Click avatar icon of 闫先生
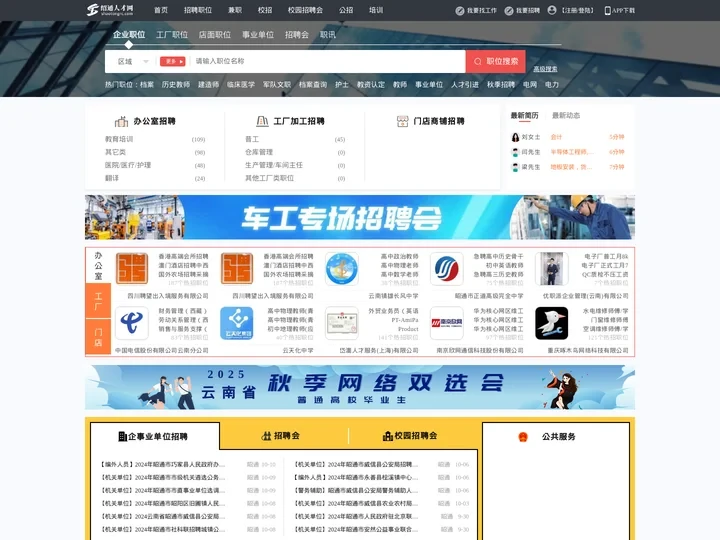Screen dimensions: 720x540 click(515, 152)
